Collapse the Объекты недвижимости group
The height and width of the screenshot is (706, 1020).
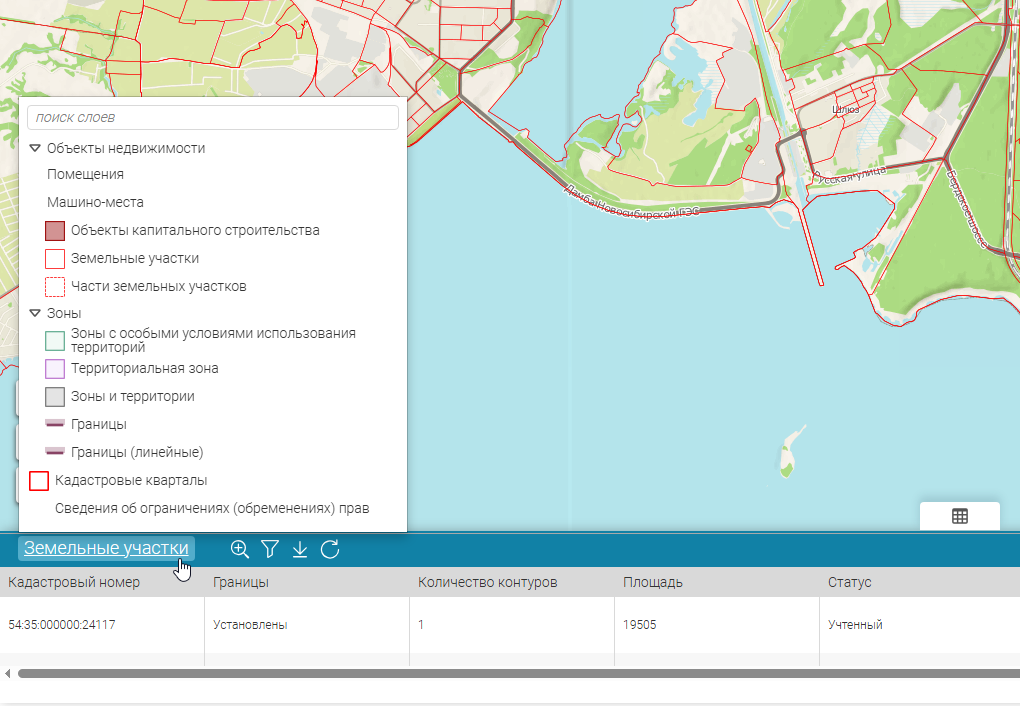click(x=35, y=148)
